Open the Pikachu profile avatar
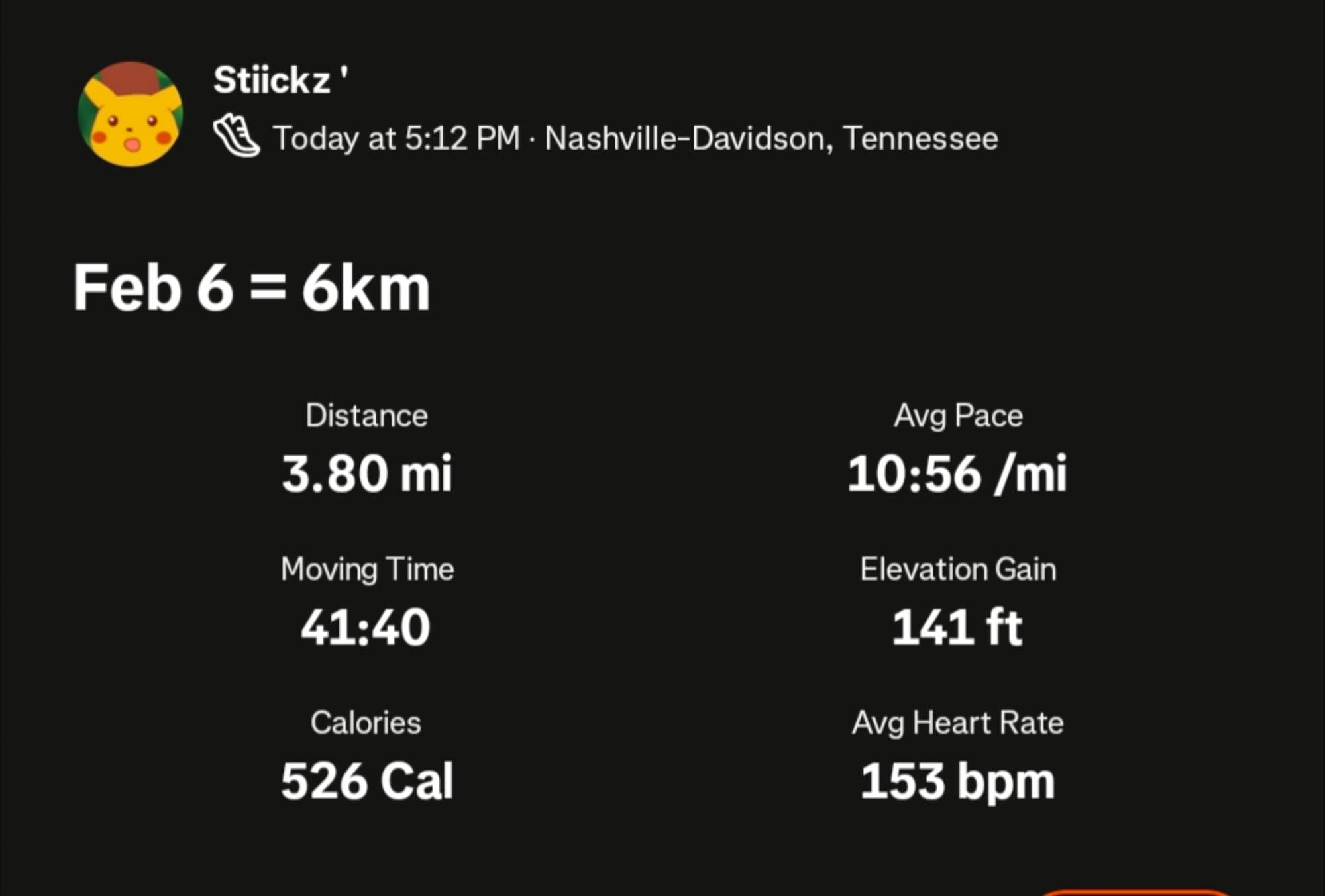The width and height of the screenshot is (1325, 896). tap(131, 114)
